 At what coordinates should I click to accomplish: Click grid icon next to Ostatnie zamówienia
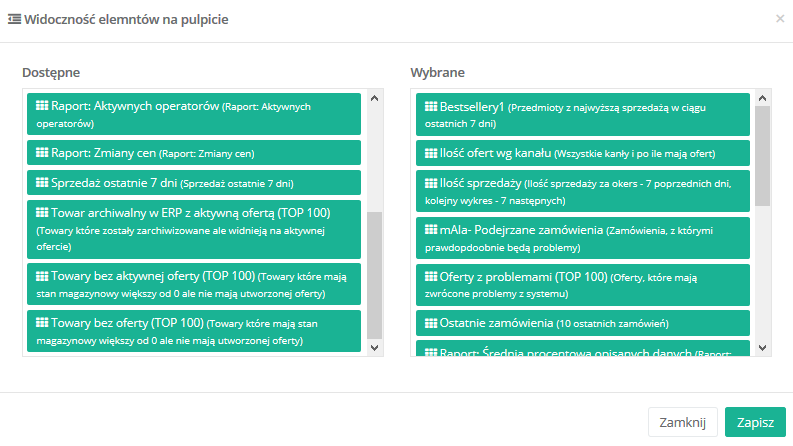click(431, 323)
